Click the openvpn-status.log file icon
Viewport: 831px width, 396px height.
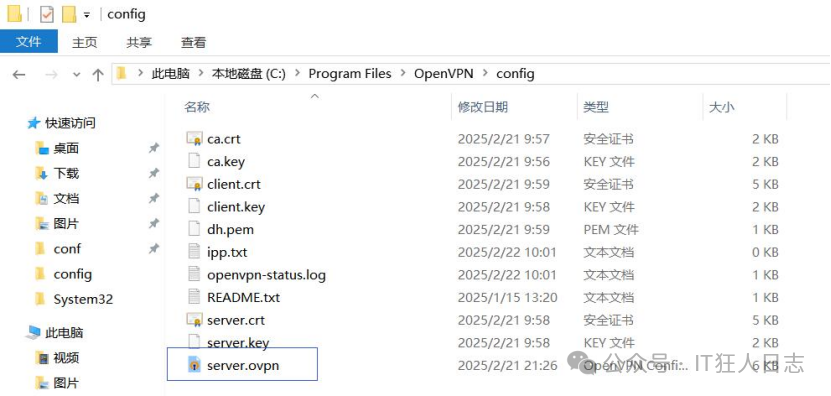pos(195,275)
